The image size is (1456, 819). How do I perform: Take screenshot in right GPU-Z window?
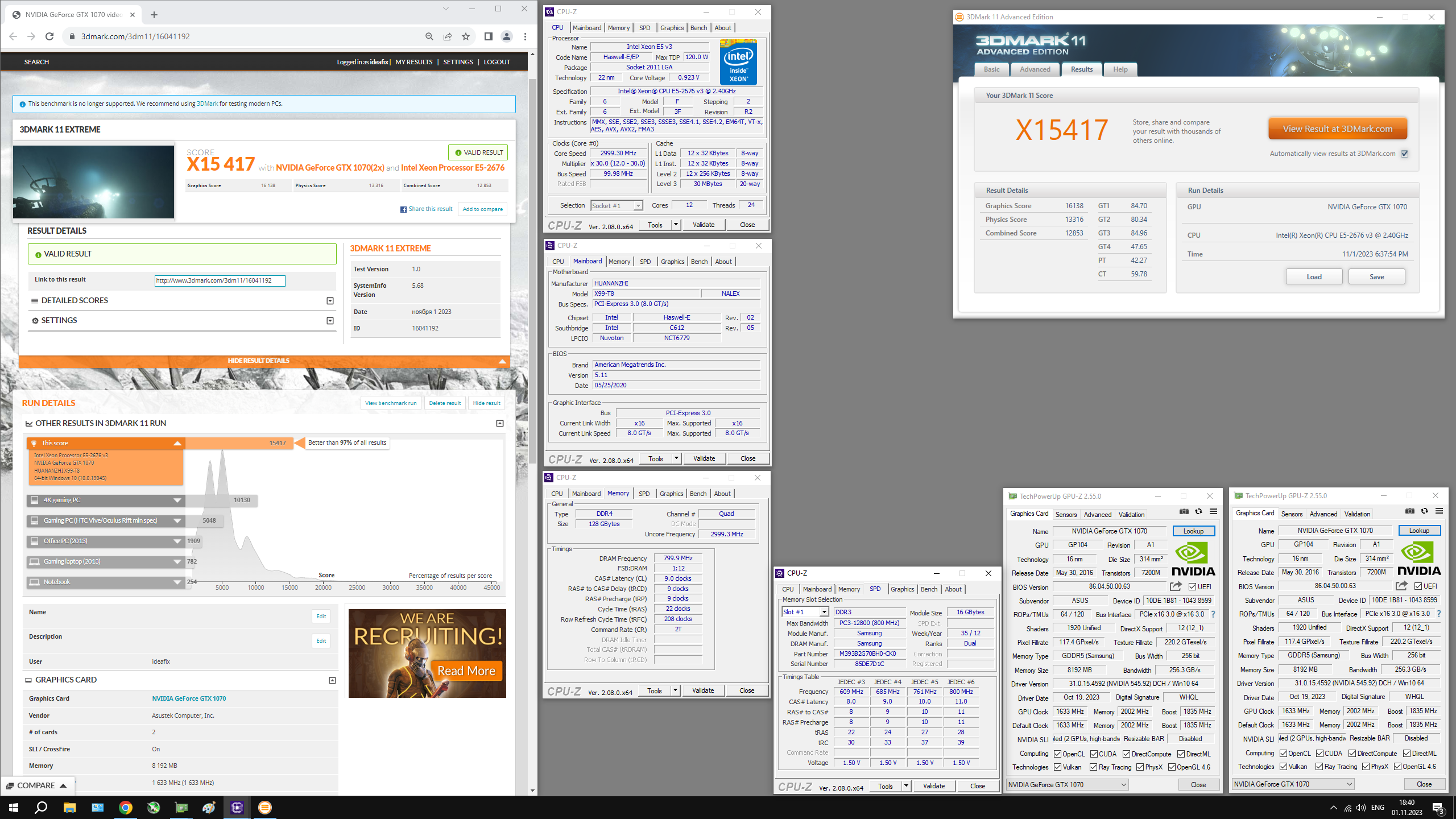[1409, 511]
